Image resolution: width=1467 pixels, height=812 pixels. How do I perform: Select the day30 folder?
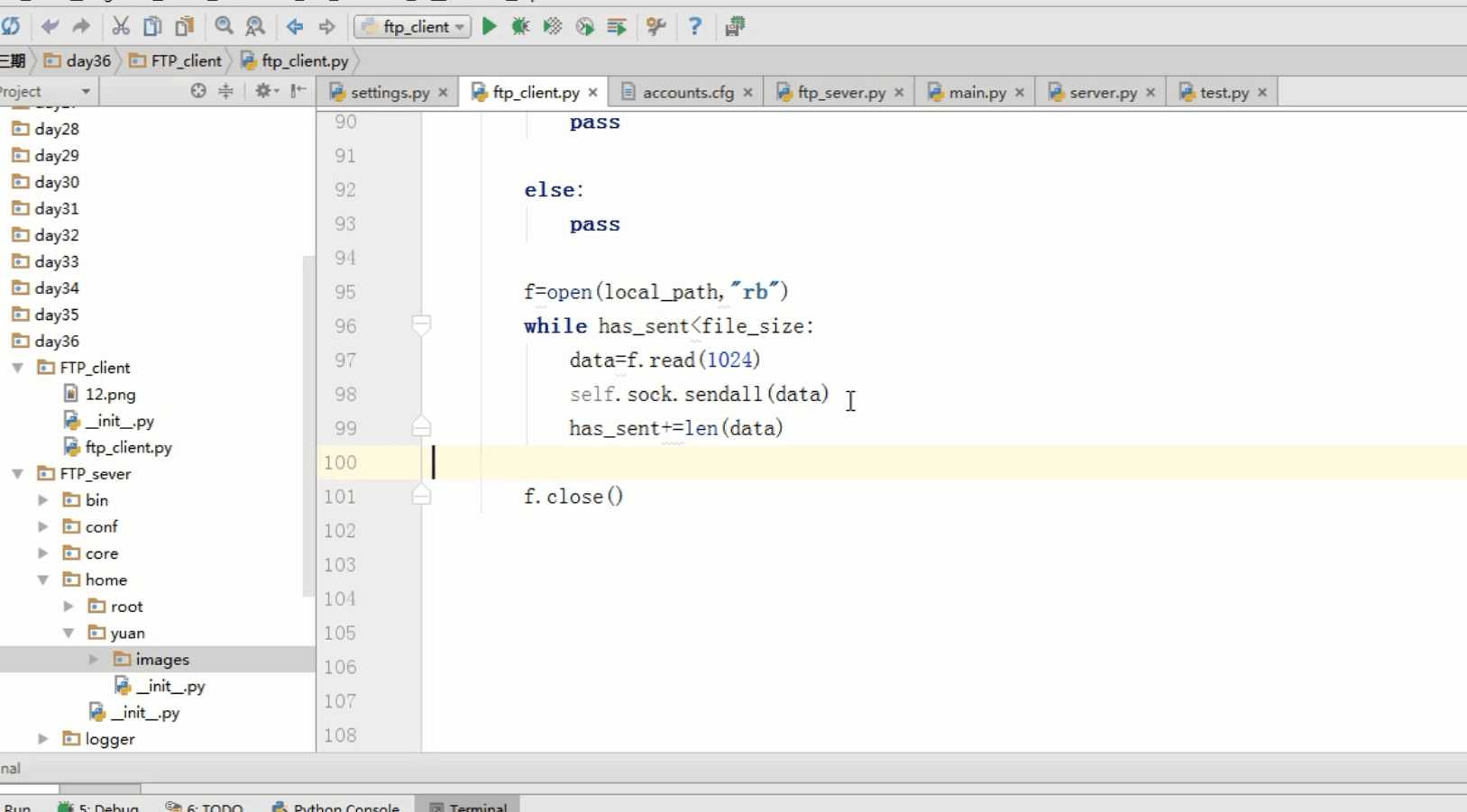(45, 182)
